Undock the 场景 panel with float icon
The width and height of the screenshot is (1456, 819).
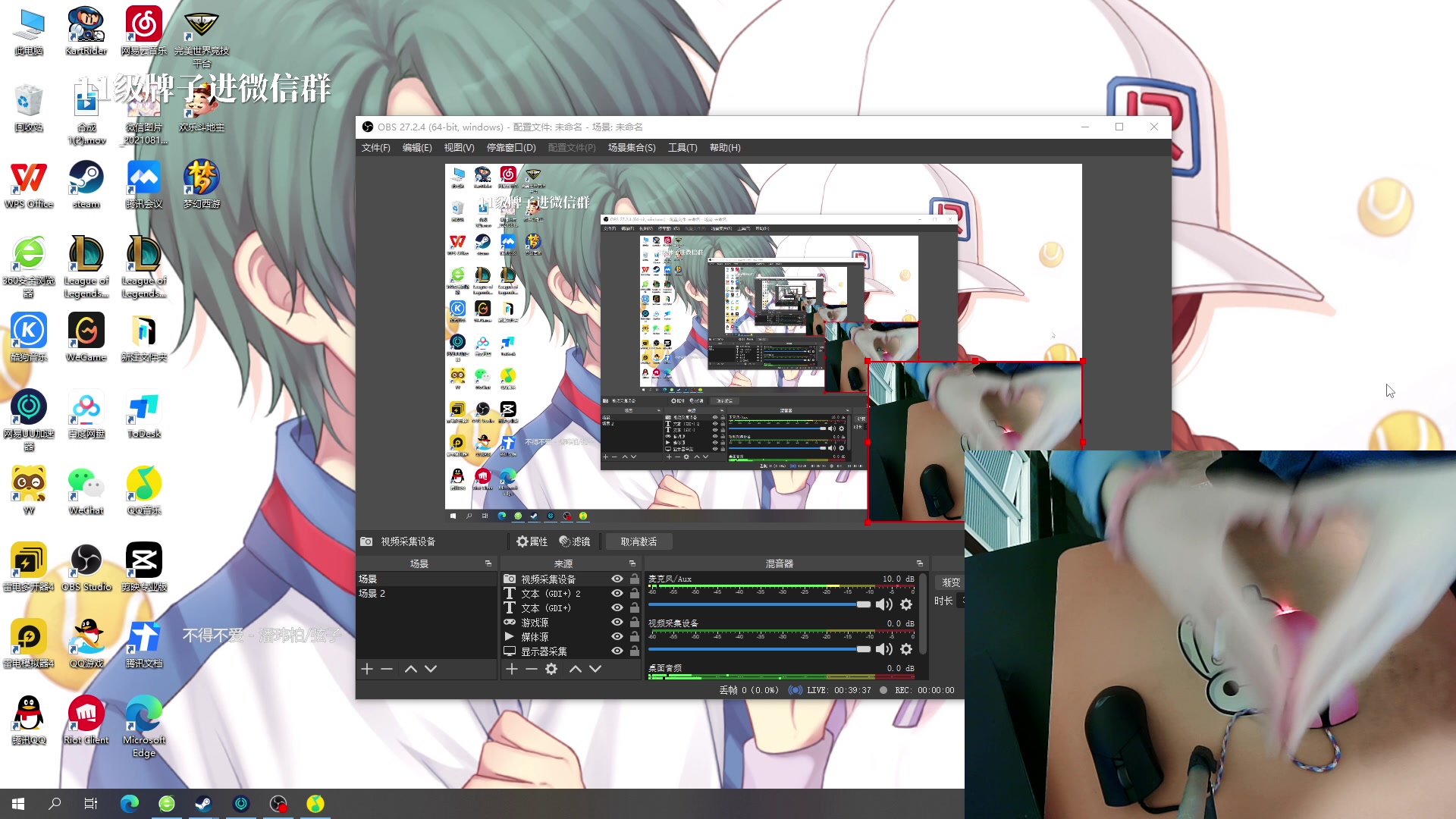click(488, 563)
